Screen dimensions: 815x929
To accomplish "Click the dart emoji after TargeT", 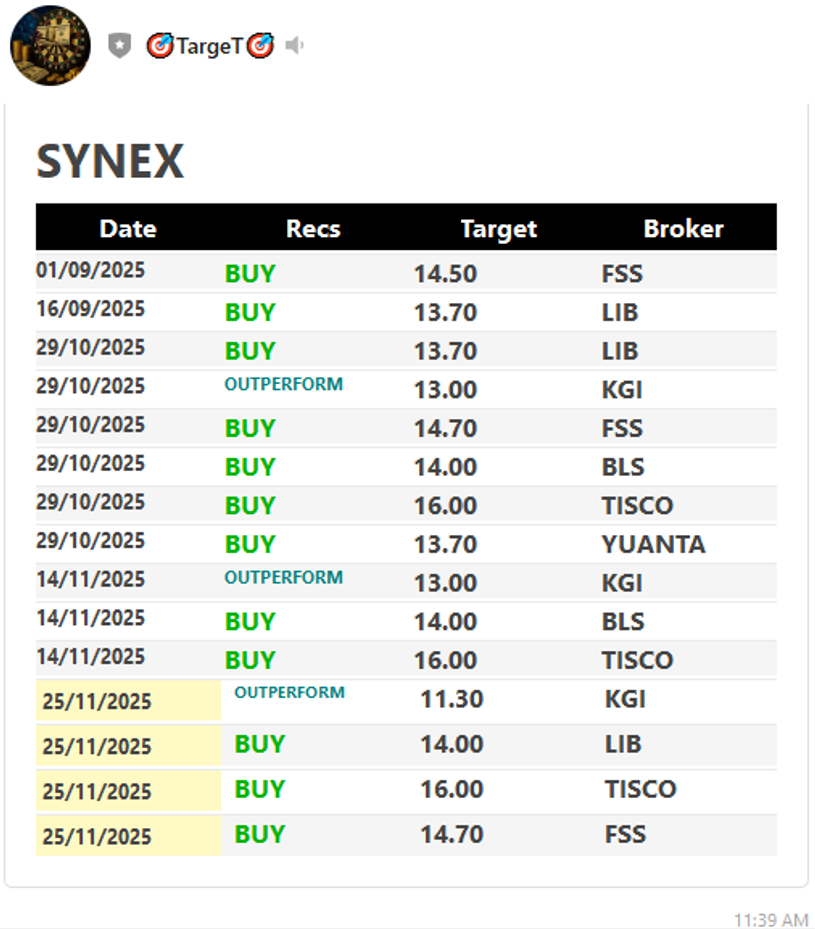I will [x=260, y=45].
